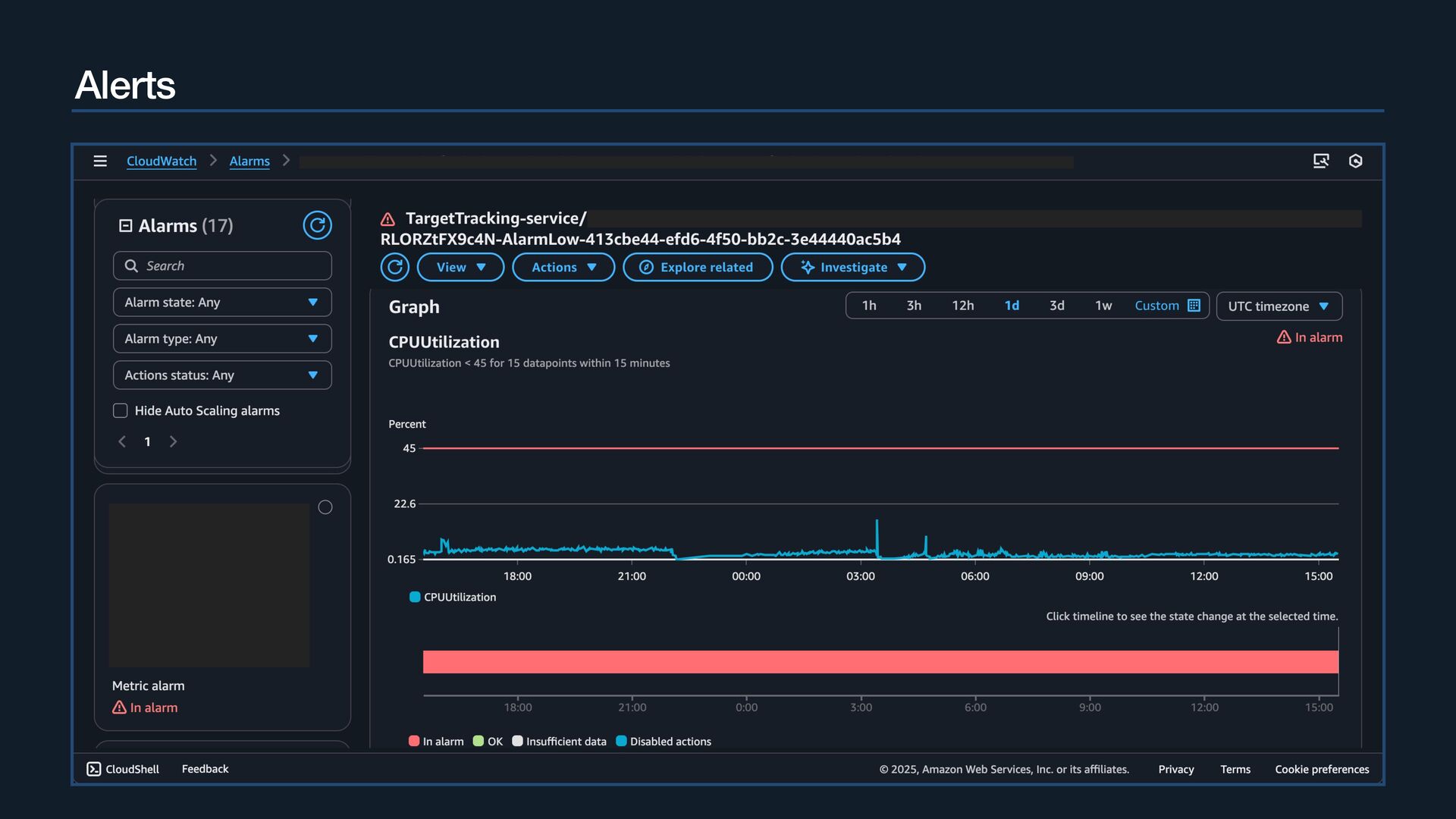Click the search magnifier icon
1456x819 pixels.
pyautogui.click(x=131, y=266)
